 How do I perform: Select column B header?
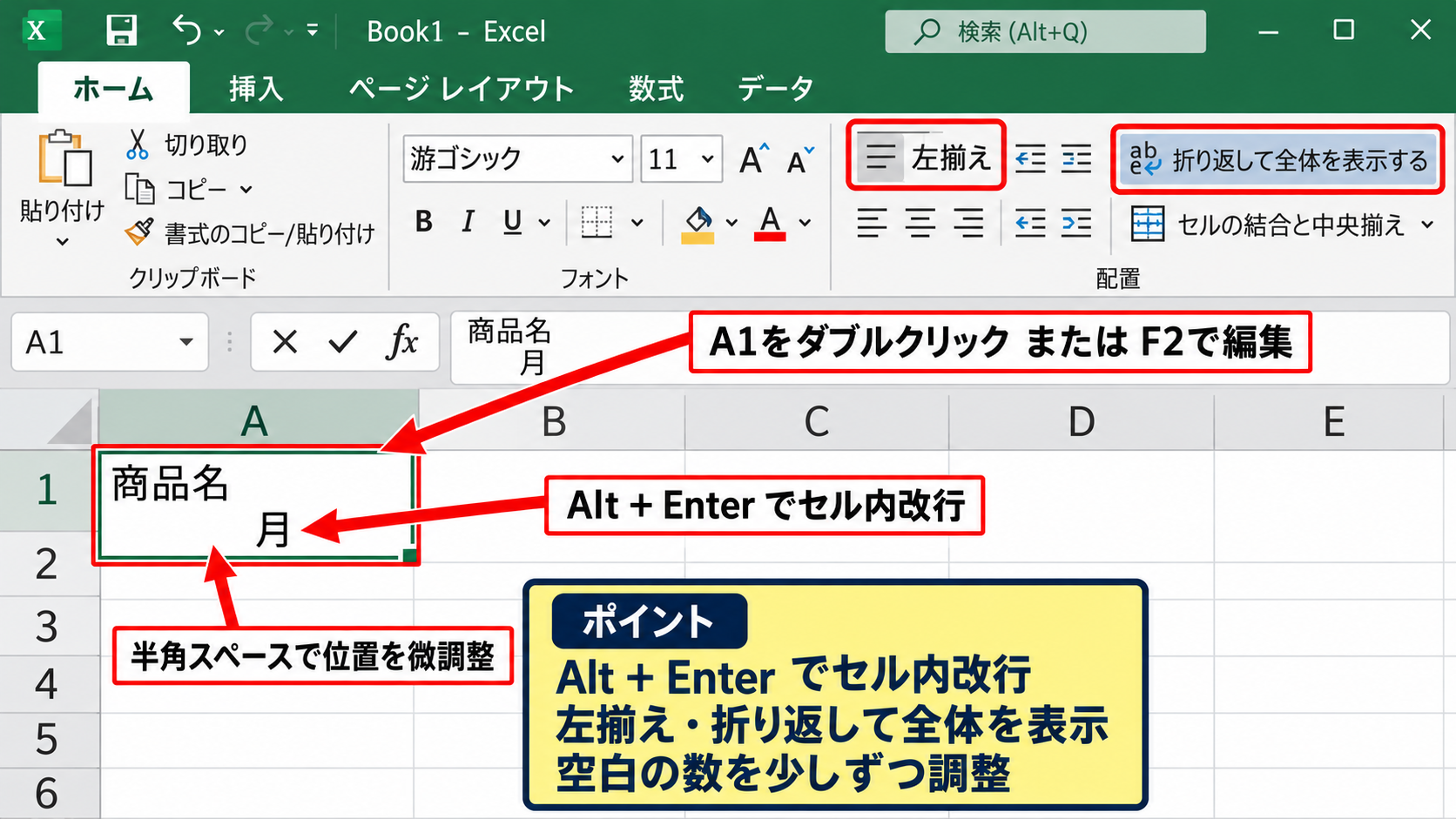pos(553,420)
